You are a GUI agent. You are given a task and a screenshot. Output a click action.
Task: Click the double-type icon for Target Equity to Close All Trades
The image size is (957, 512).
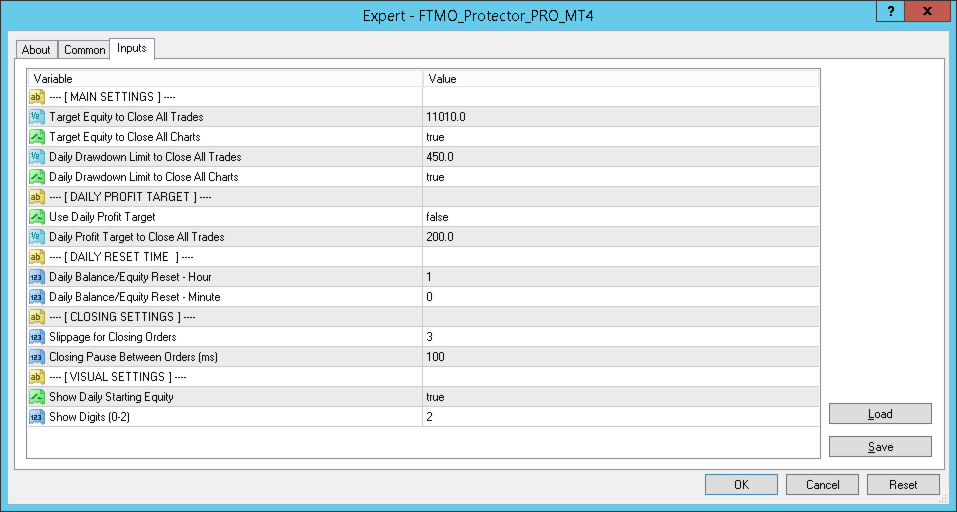pyautogui.click(x=37, y=117)
